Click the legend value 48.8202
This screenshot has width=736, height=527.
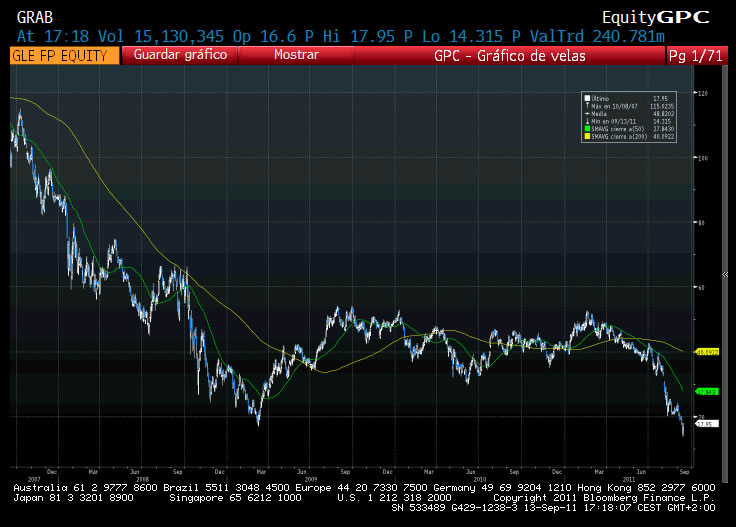click(x=663, y=114)
